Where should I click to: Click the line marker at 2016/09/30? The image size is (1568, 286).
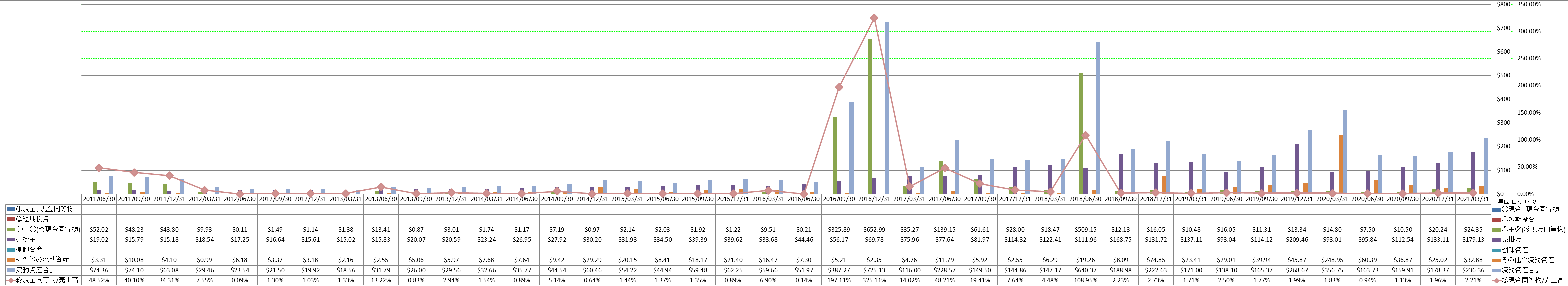pyautogui.click(x=839, y=88)
